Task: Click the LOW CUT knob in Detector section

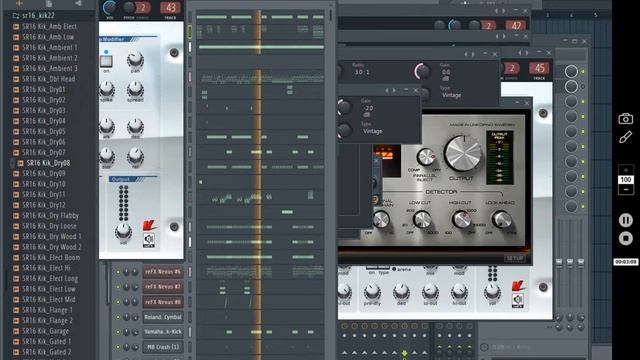Action: point(422,220)
